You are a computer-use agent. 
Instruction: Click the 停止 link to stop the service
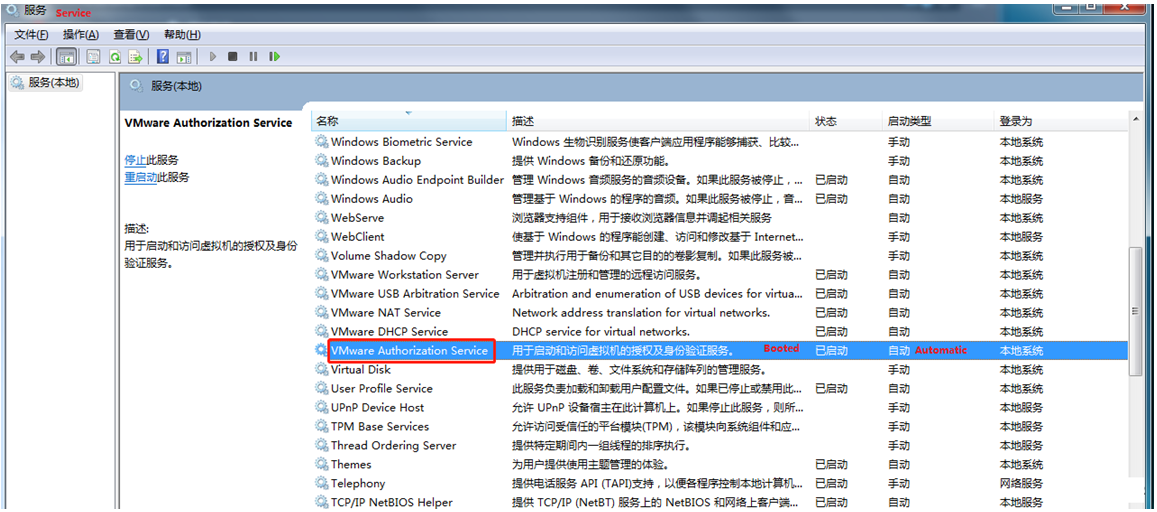click(x=135, y=160)
